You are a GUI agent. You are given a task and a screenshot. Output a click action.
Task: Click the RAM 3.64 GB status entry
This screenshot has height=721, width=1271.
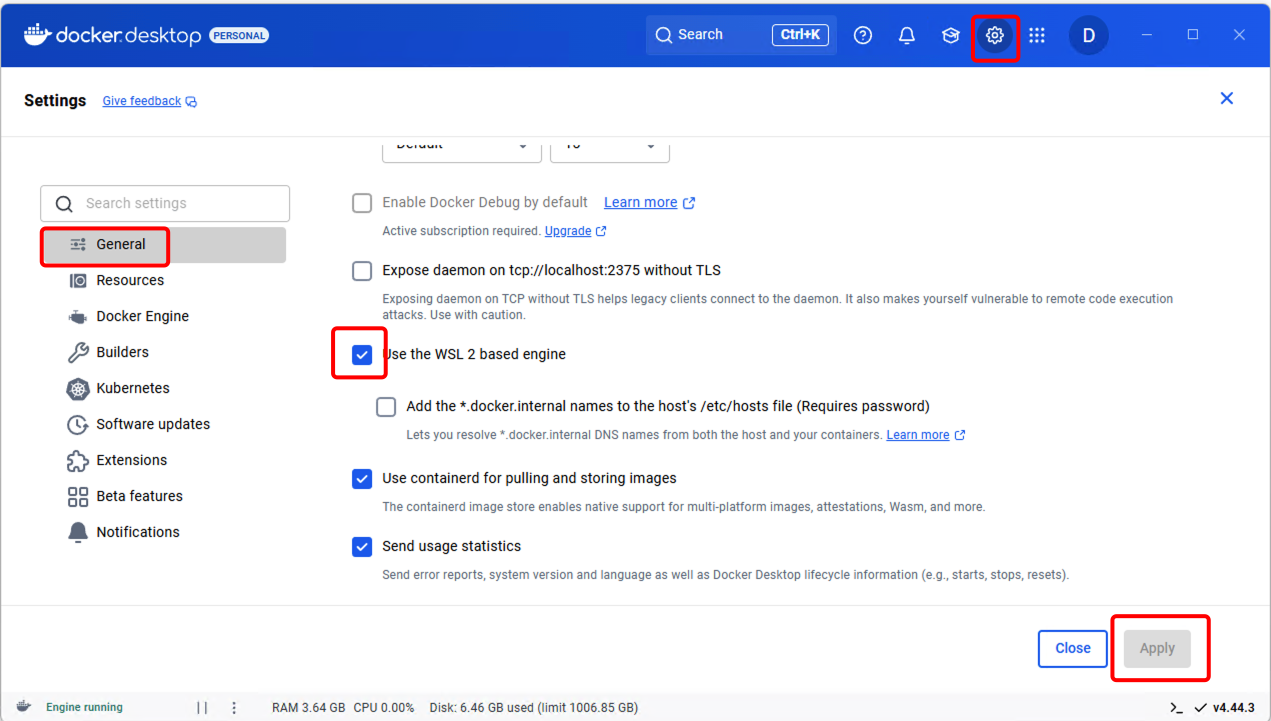point(308,708)
